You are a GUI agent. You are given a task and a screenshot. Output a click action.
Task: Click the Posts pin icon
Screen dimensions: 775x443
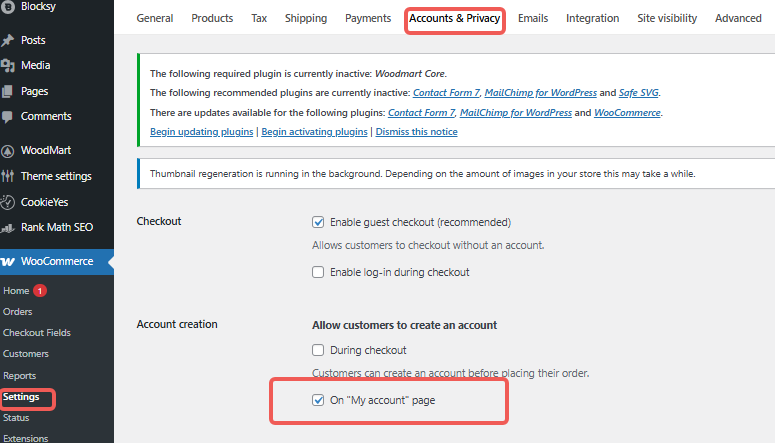[x=8, y=40]
